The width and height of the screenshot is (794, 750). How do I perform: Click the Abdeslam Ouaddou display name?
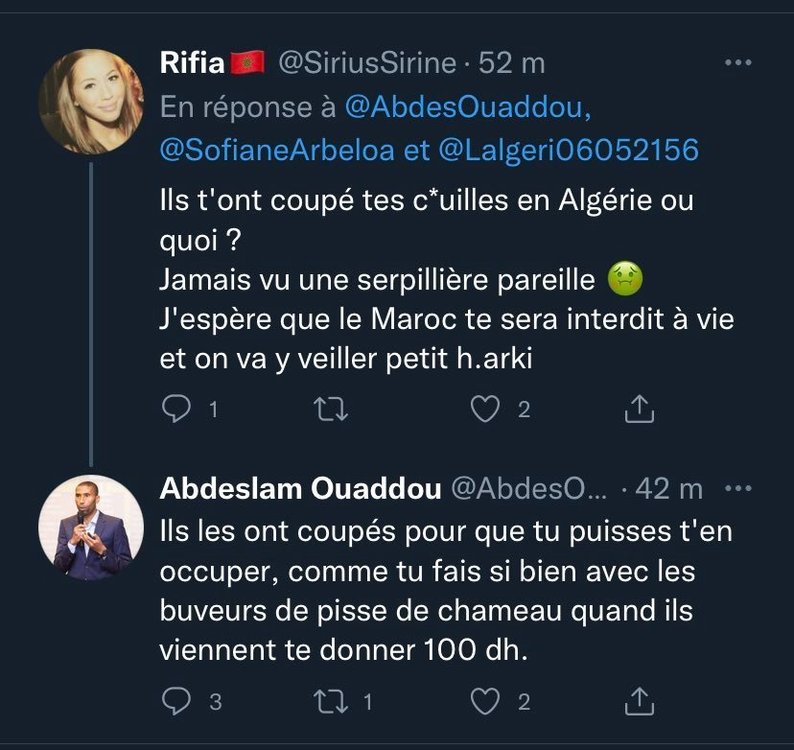coord(300,489)
